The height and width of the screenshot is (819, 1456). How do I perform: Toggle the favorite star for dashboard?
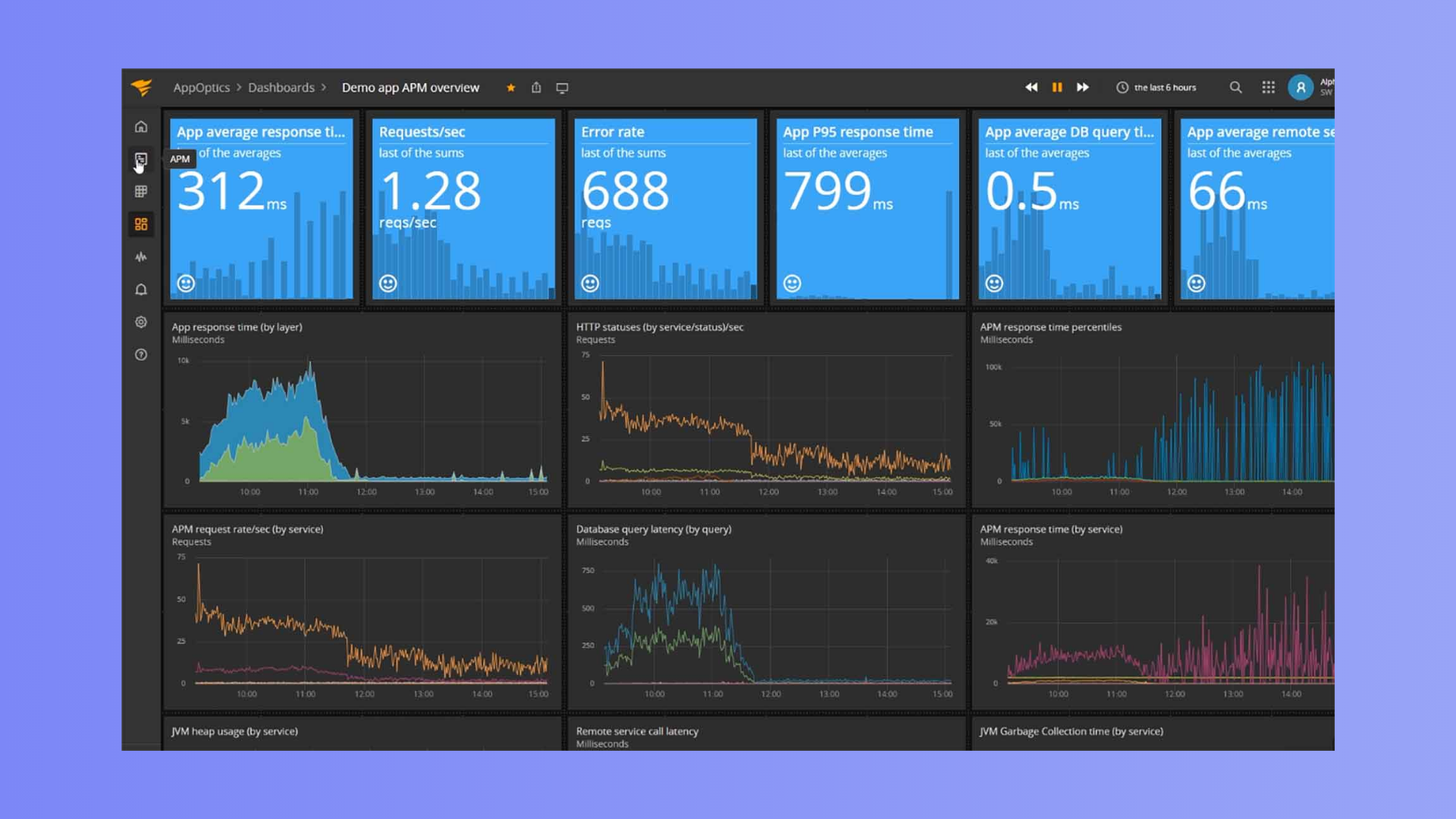511,88
